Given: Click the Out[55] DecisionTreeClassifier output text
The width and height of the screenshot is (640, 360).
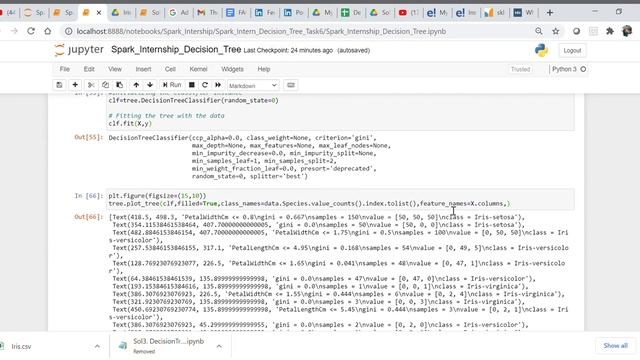Looking at the screenshot, I should (250, 157).
